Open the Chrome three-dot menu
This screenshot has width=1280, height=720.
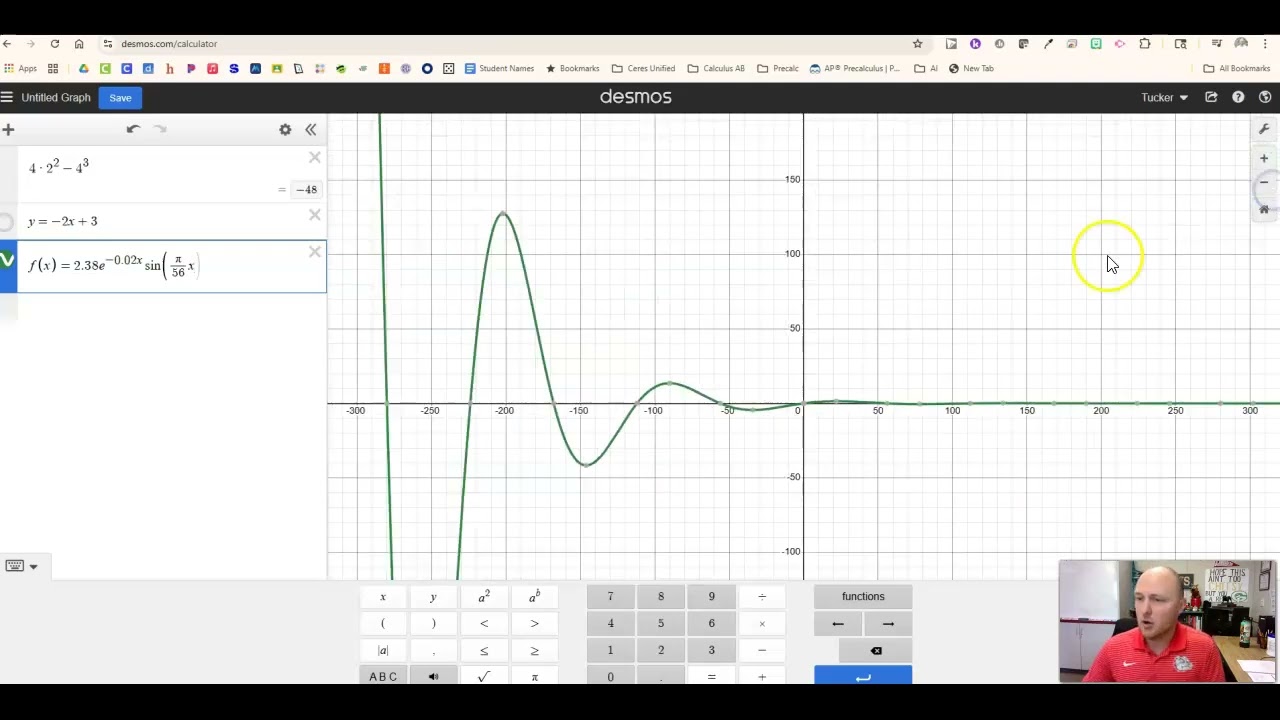(1266, 44)
